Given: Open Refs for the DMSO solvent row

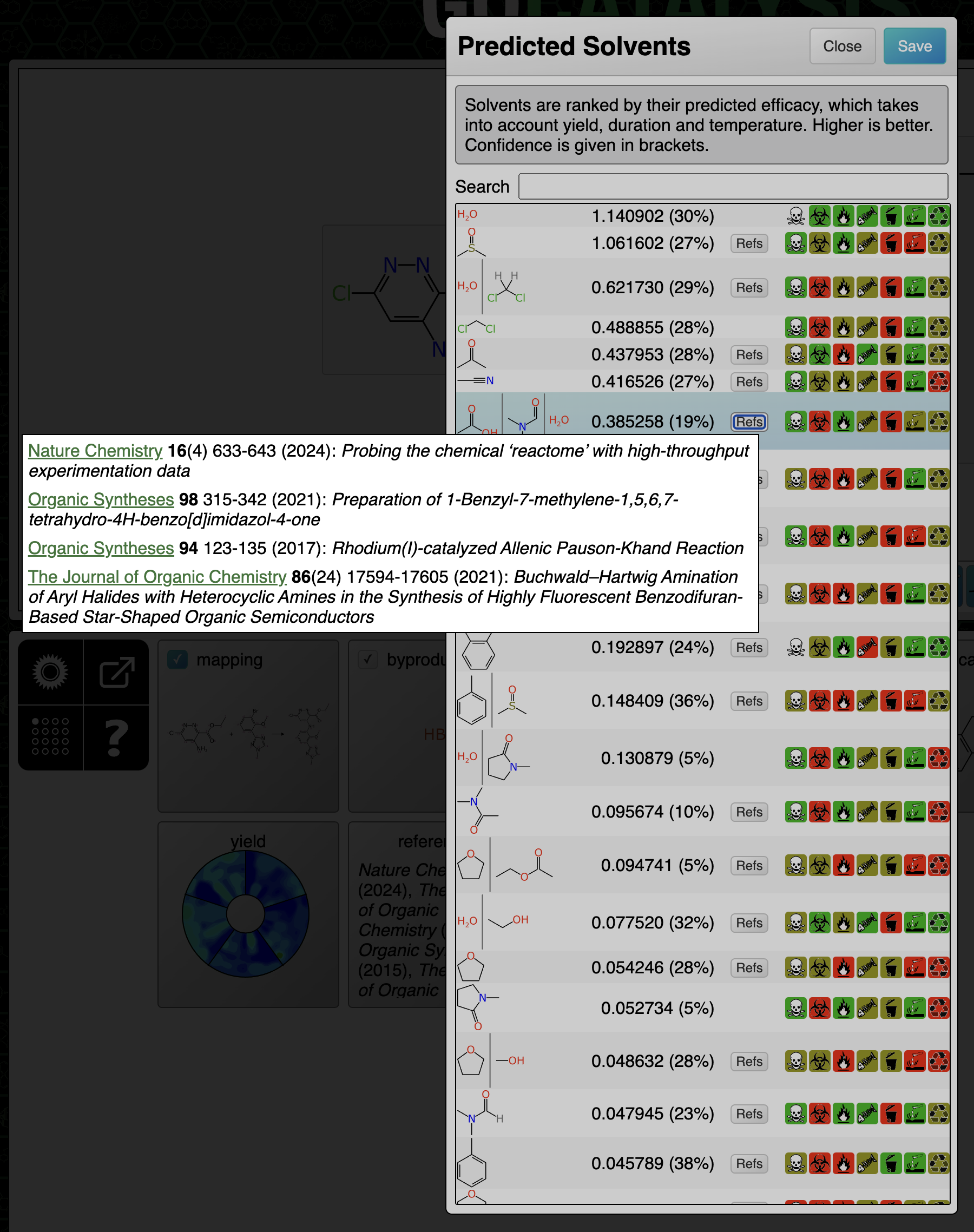Looking at the screenshot, I should click(749, 243).
